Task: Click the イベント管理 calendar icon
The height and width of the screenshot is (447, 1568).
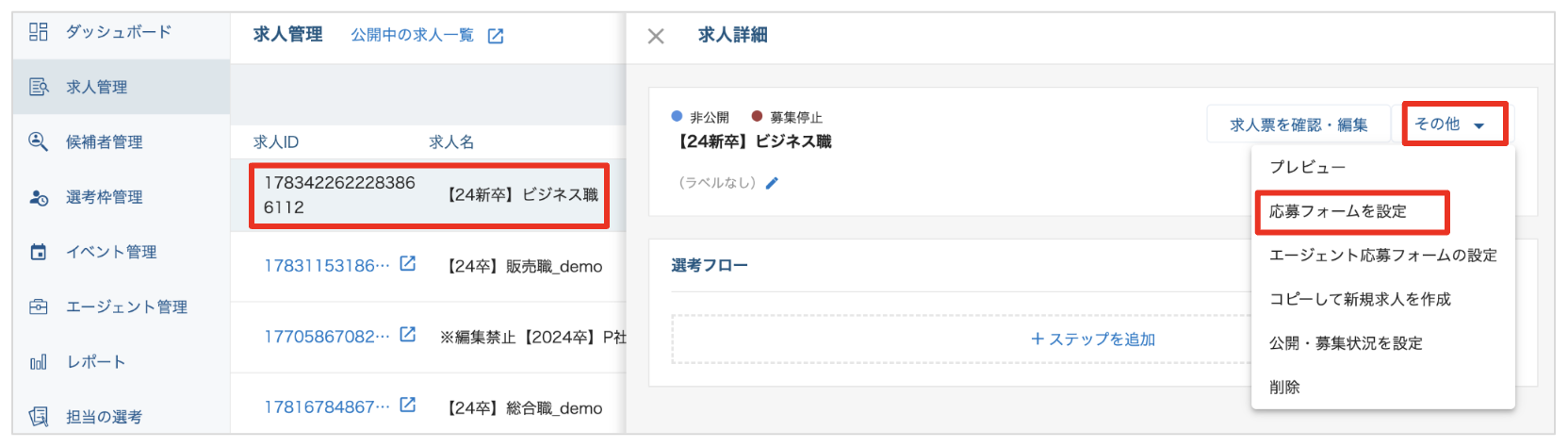Action: click(x=38, y=252)
